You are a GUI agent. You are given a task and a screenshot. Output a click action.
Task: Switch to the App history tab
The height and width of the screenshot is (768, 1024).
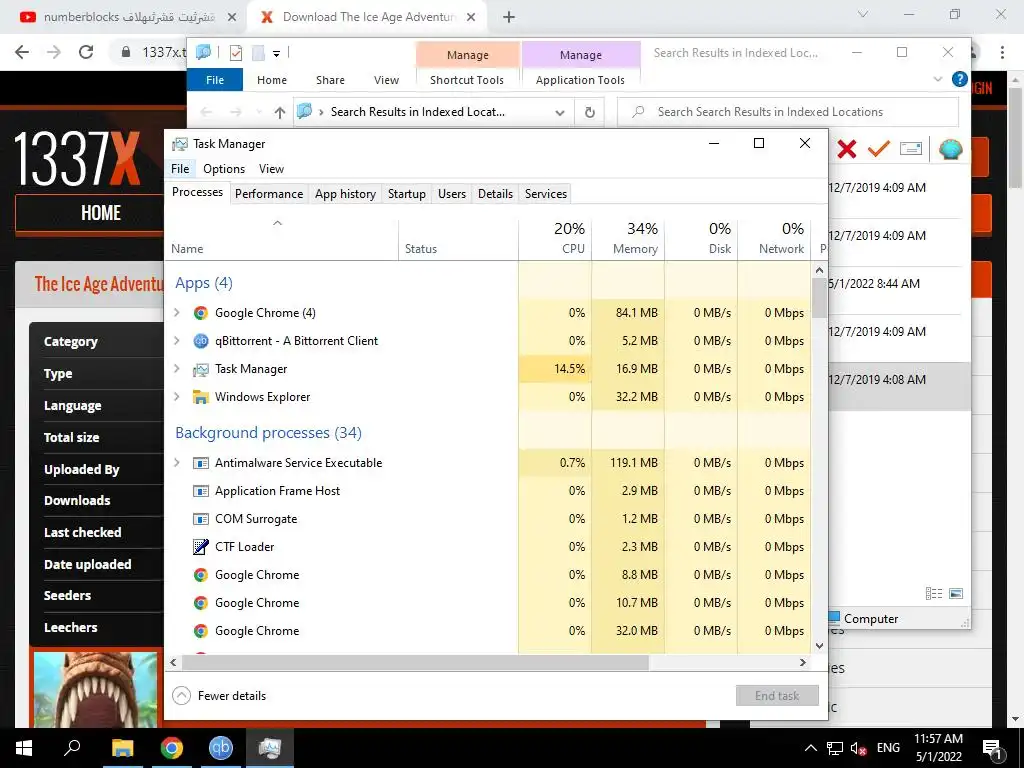345,194
